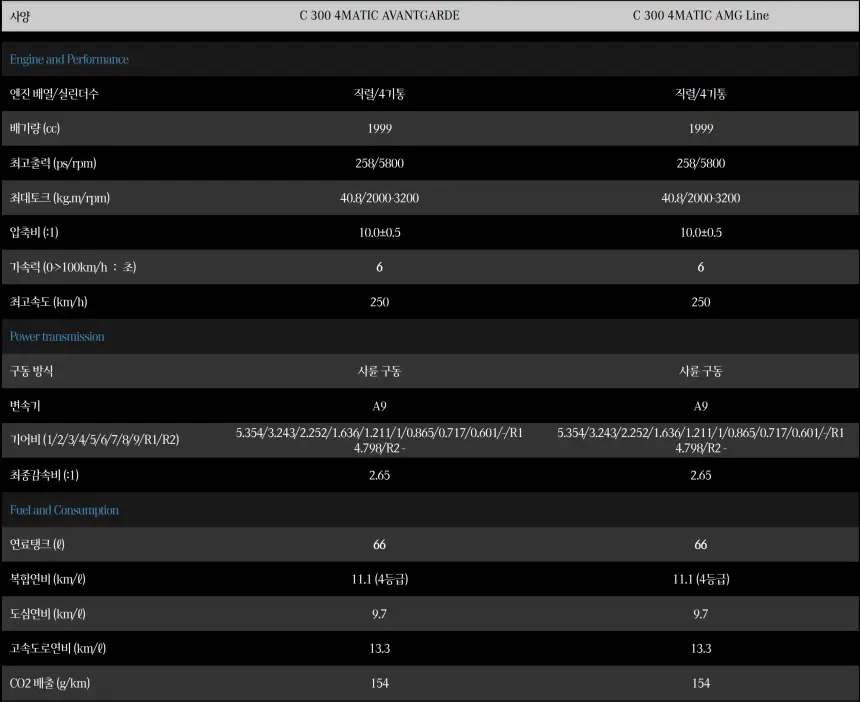Click AMG Line displacement value 1999
Screen dimensions: 860x702
point(701,129)
